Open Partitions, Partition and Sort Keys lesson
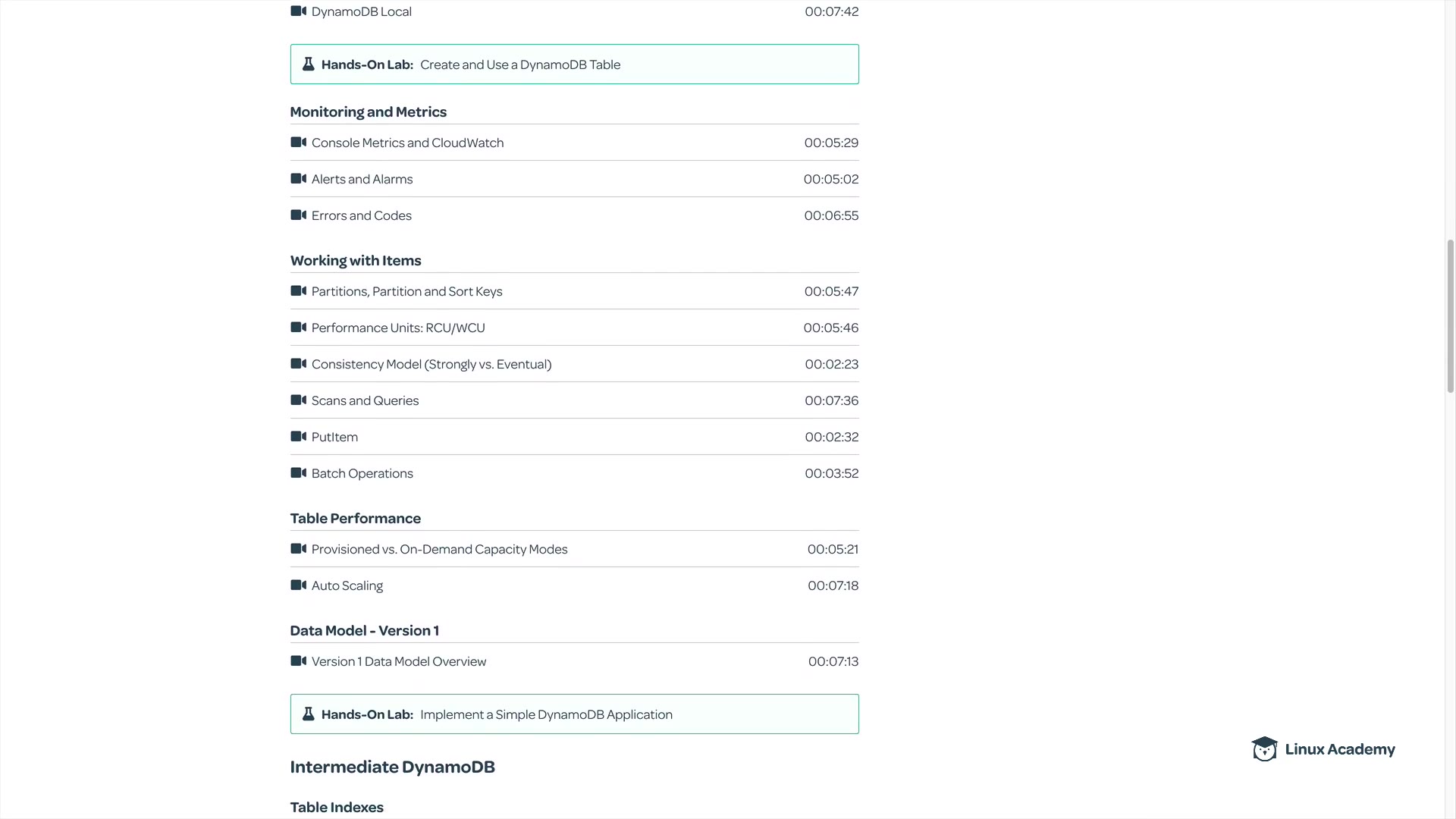This screenshot has width=1456, height=819. (x=406, y=291)
